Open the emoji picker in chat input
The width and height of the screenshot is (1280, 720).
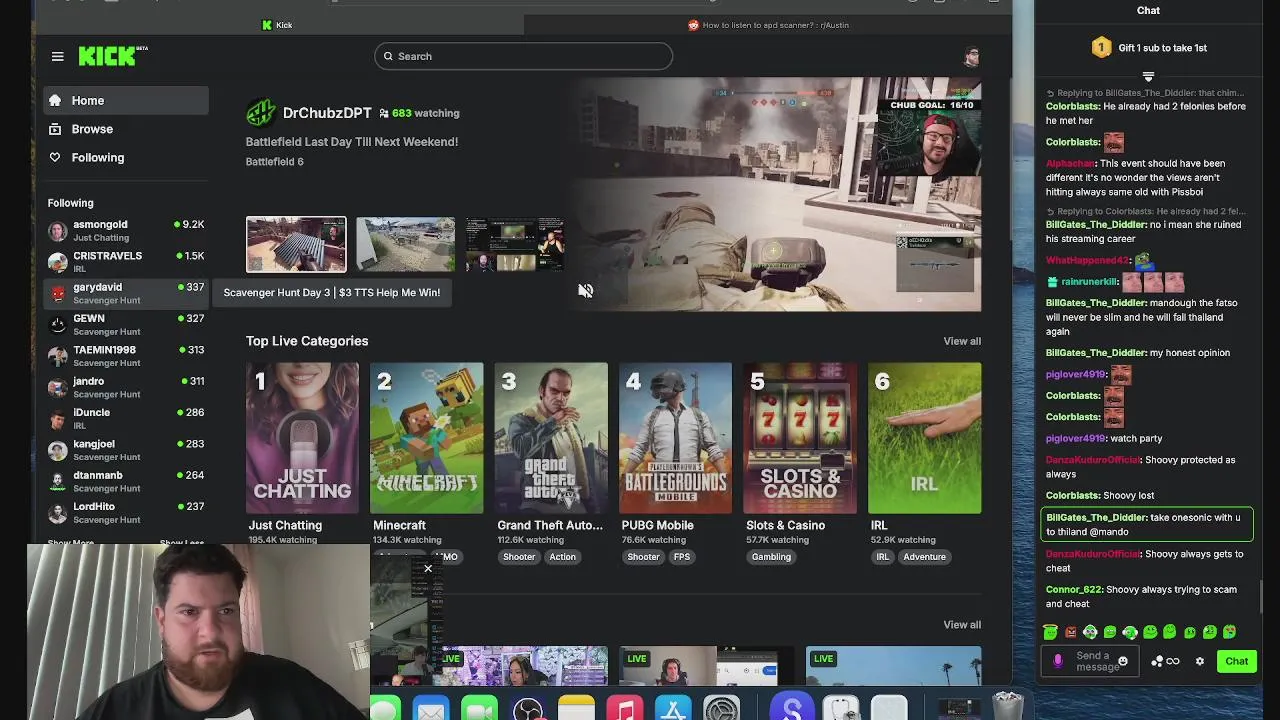click(1123, 661)
